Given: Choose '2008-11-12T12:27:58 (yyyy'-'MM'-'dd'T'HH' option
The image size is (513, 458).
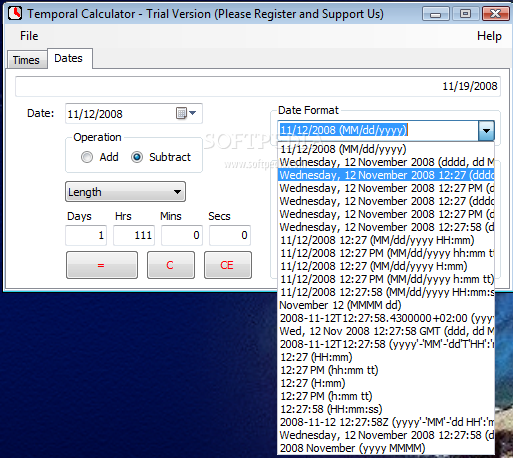Looking at the screenshot, I should pos(386,344).
